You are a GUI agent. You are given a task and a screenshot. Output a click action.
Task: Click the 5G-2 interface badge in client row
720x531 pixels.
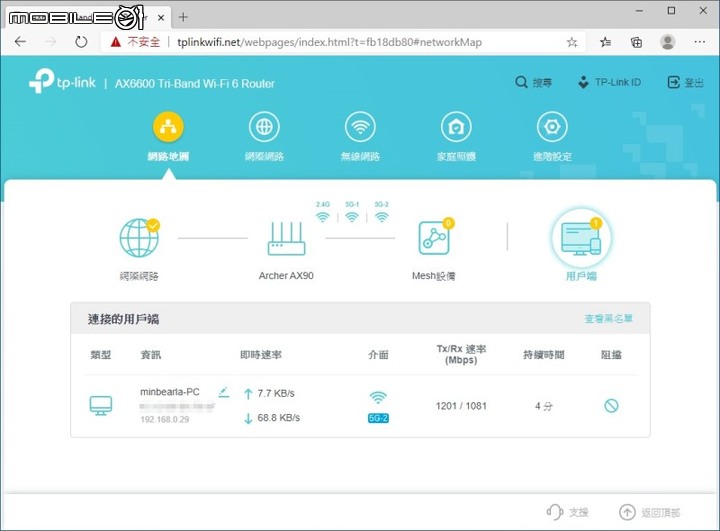tap(378, 418)
